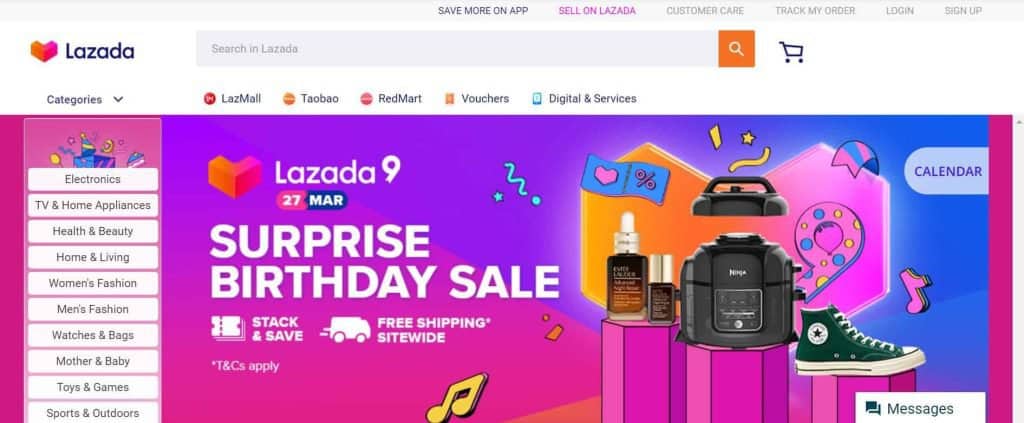The width and height of the screenshot is (1024, 423).
Task: Open the shopping cart icon
Action: click(x=792, y=52)
